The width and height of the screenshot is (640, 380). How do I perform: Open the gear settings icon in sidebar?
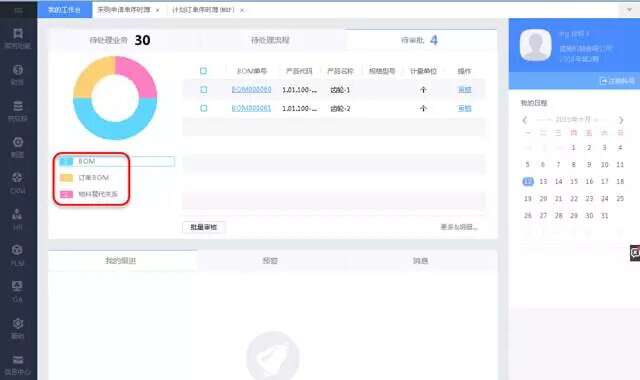18,323
